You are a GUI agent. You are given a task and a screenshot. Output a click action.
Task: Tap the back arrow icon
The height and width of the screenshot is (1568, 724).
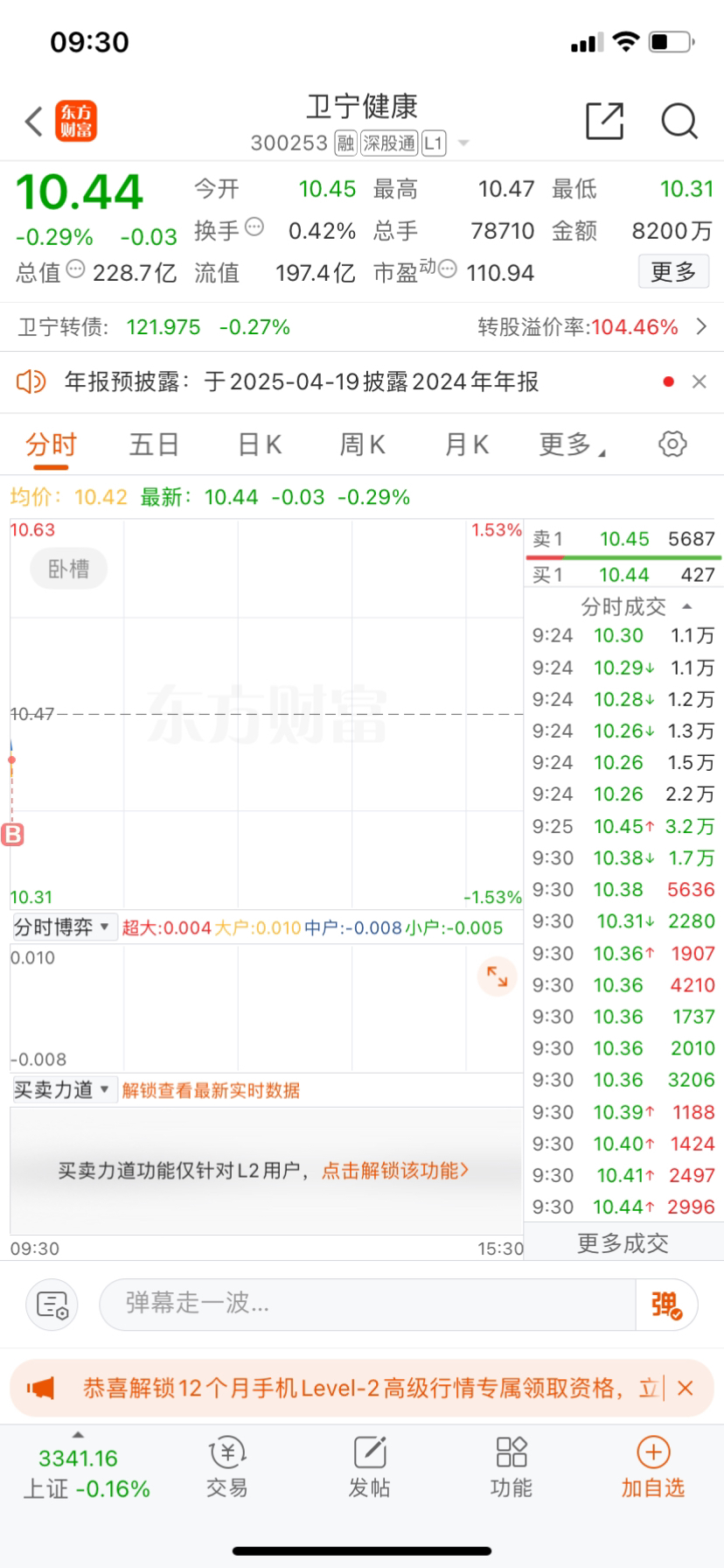(x=34, y=122)
